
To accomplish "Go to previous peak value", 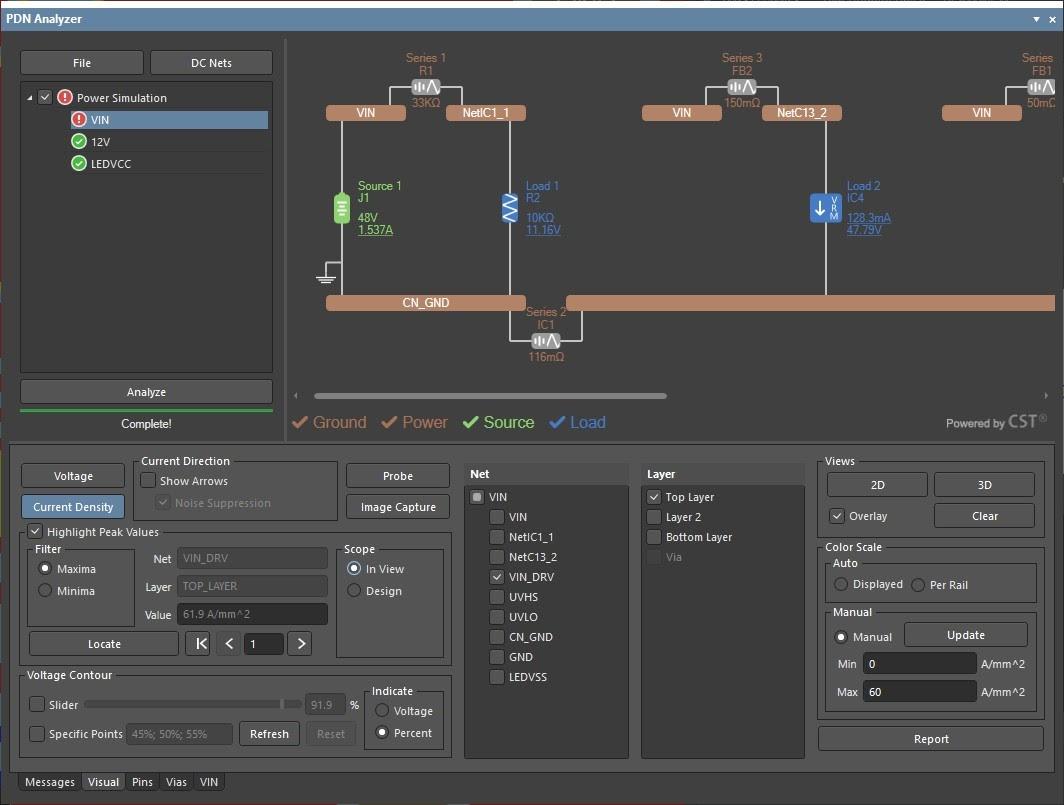I will point(229,643).
